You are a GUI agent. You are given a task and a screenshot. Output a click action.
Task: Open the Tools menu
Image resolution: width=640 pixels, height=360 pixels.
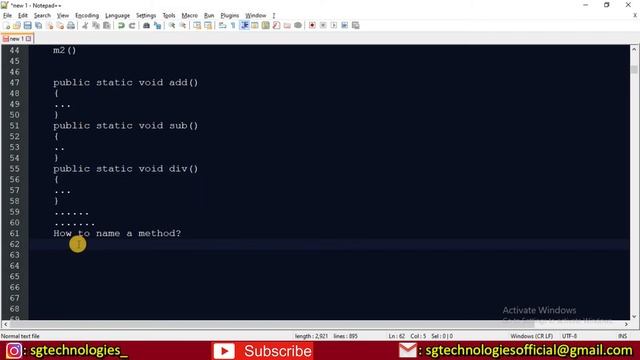(x=169, y=16)
